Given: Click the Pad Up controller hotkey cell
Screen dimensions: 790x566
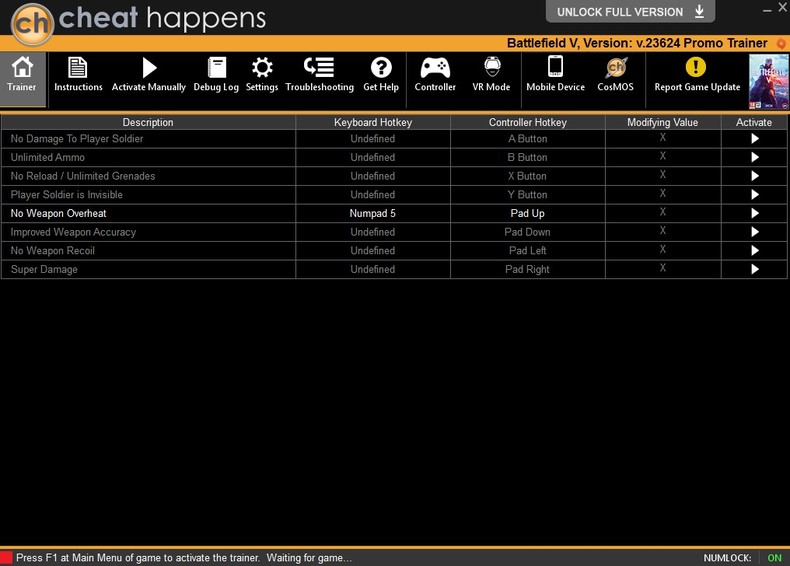Looking at the screenshot, I should coord(527,213).
